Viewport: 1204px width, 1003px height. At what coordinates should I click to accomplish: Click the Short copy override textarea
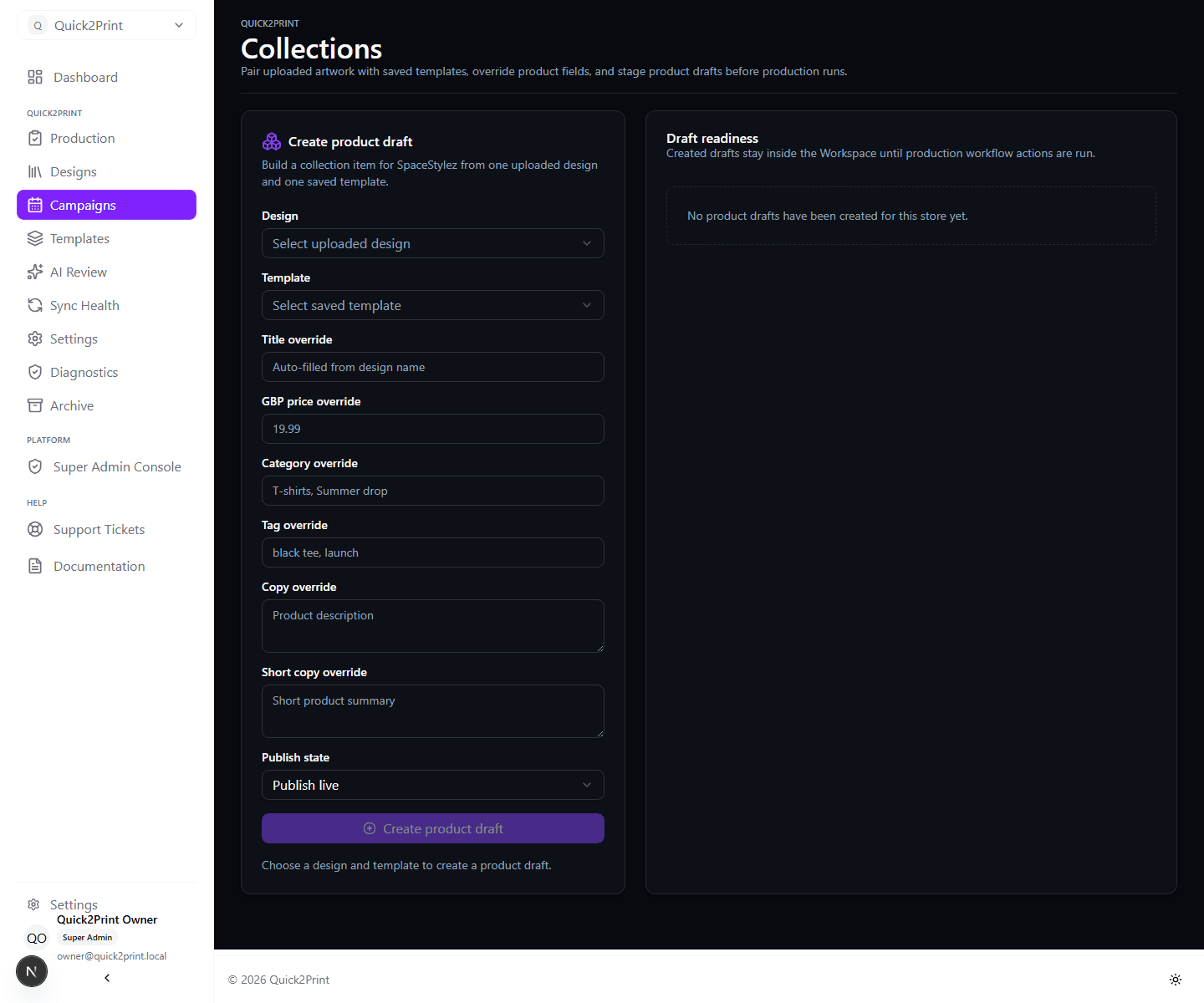[x=432, y=711]
